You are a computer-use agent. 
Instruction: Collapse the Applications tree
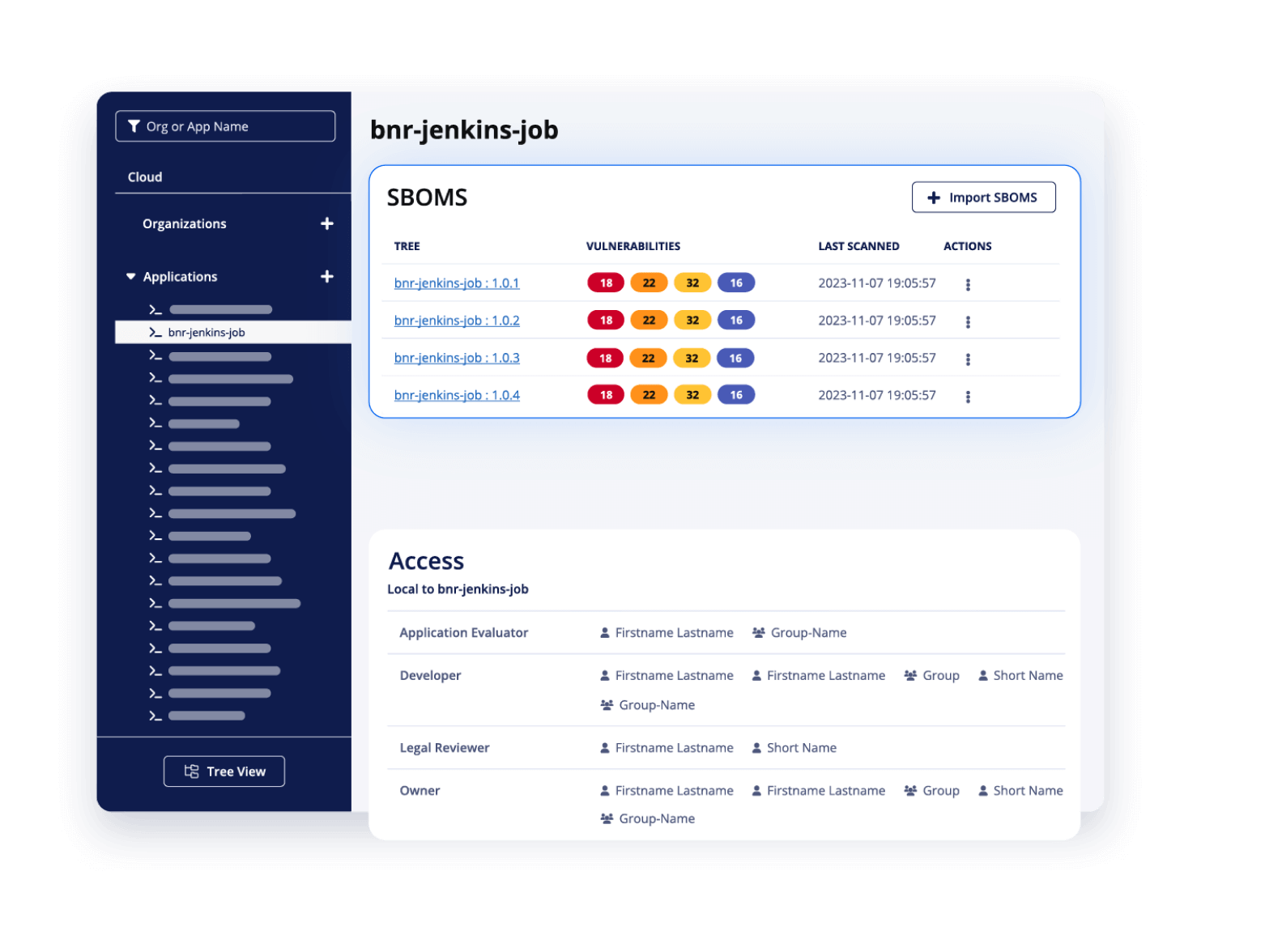click(x=131, y=277)
